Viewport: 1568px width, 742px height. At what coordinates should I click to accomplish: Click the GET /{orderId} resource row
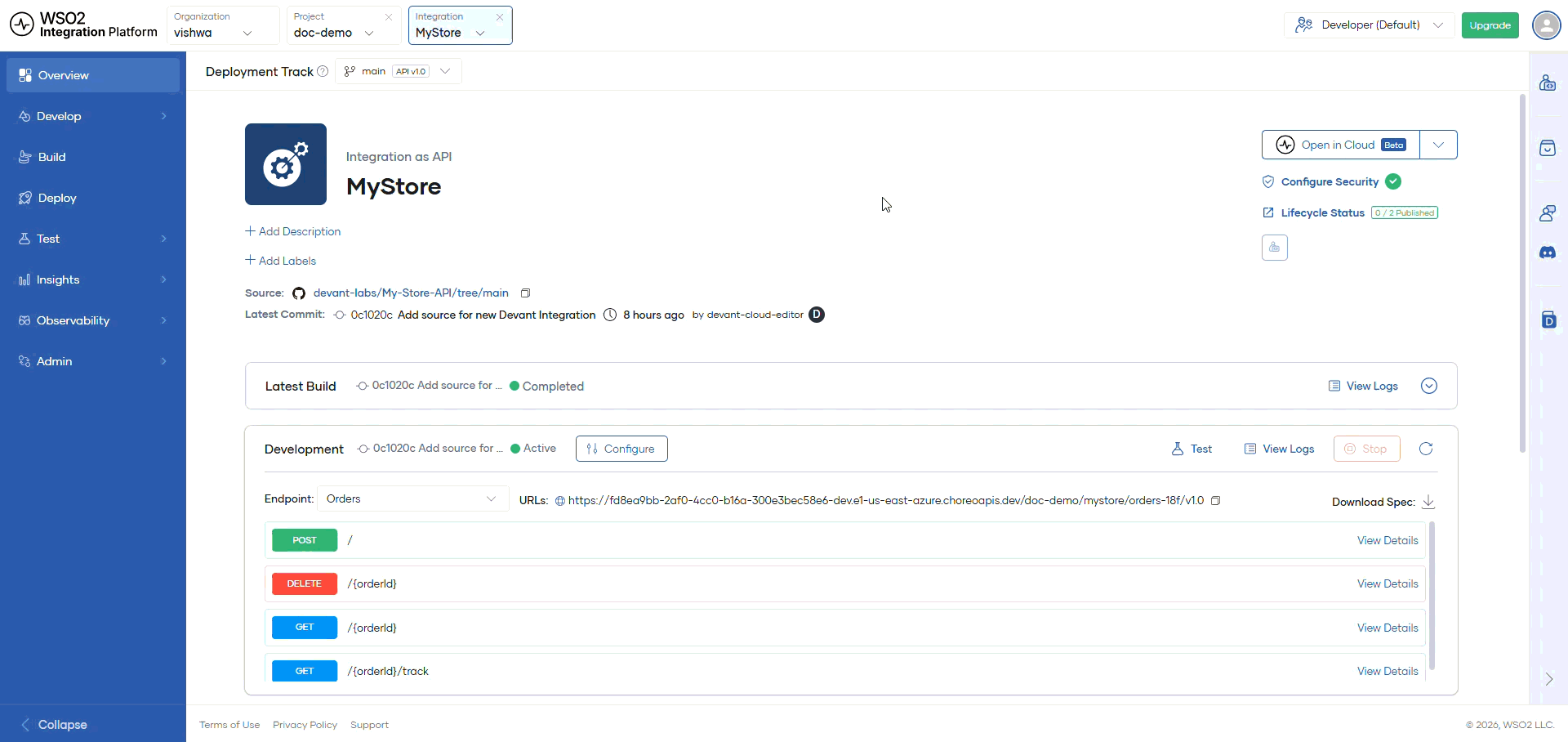click(845, 628)
